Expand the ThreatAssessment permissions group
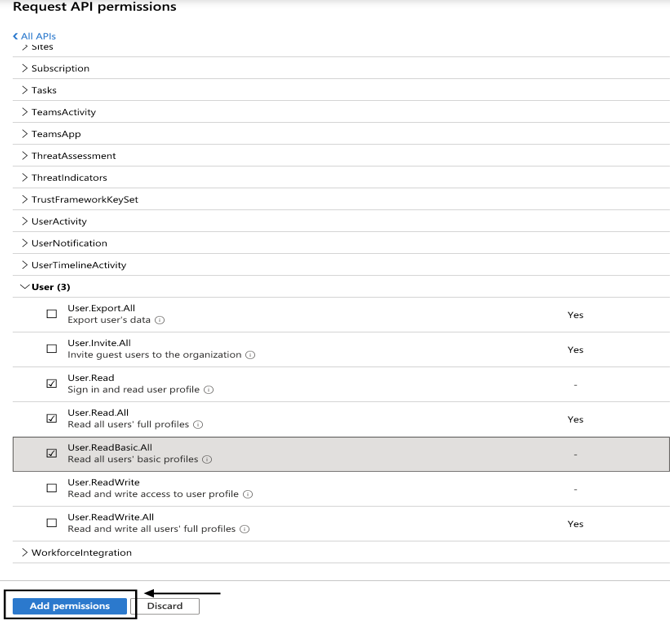This screenshot has height=625, width=670. [25, 156]
